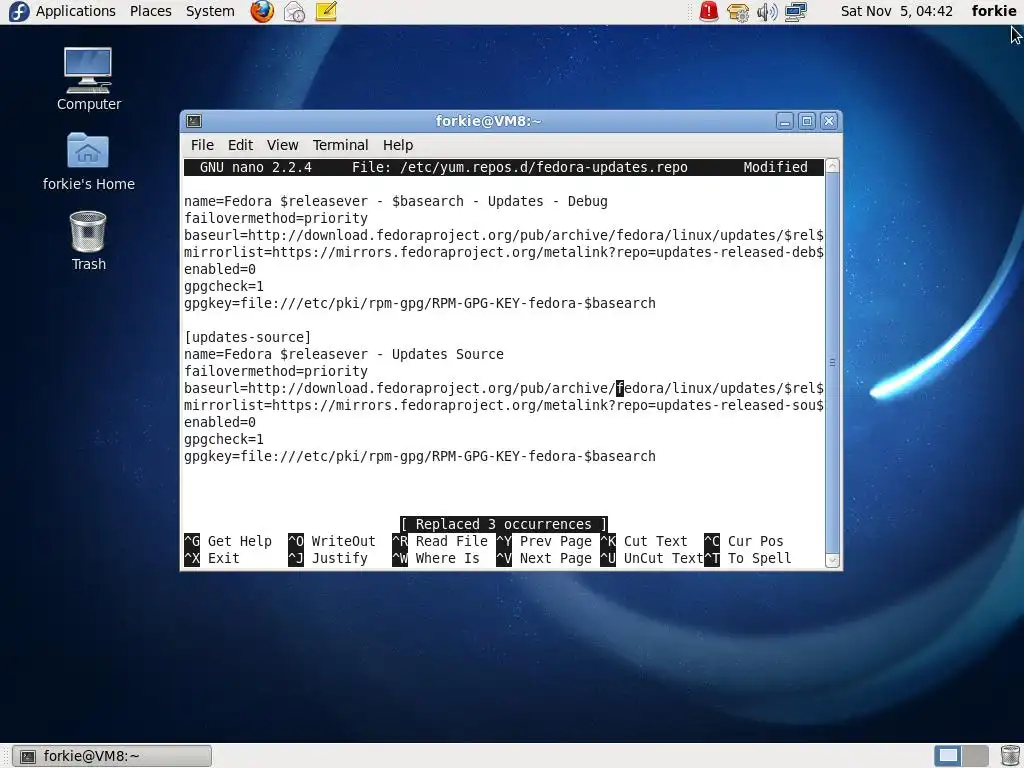Screen dimensions: 1024x768
Task: Click the terminal window menu icon in title bar
Action: (194, 121)
